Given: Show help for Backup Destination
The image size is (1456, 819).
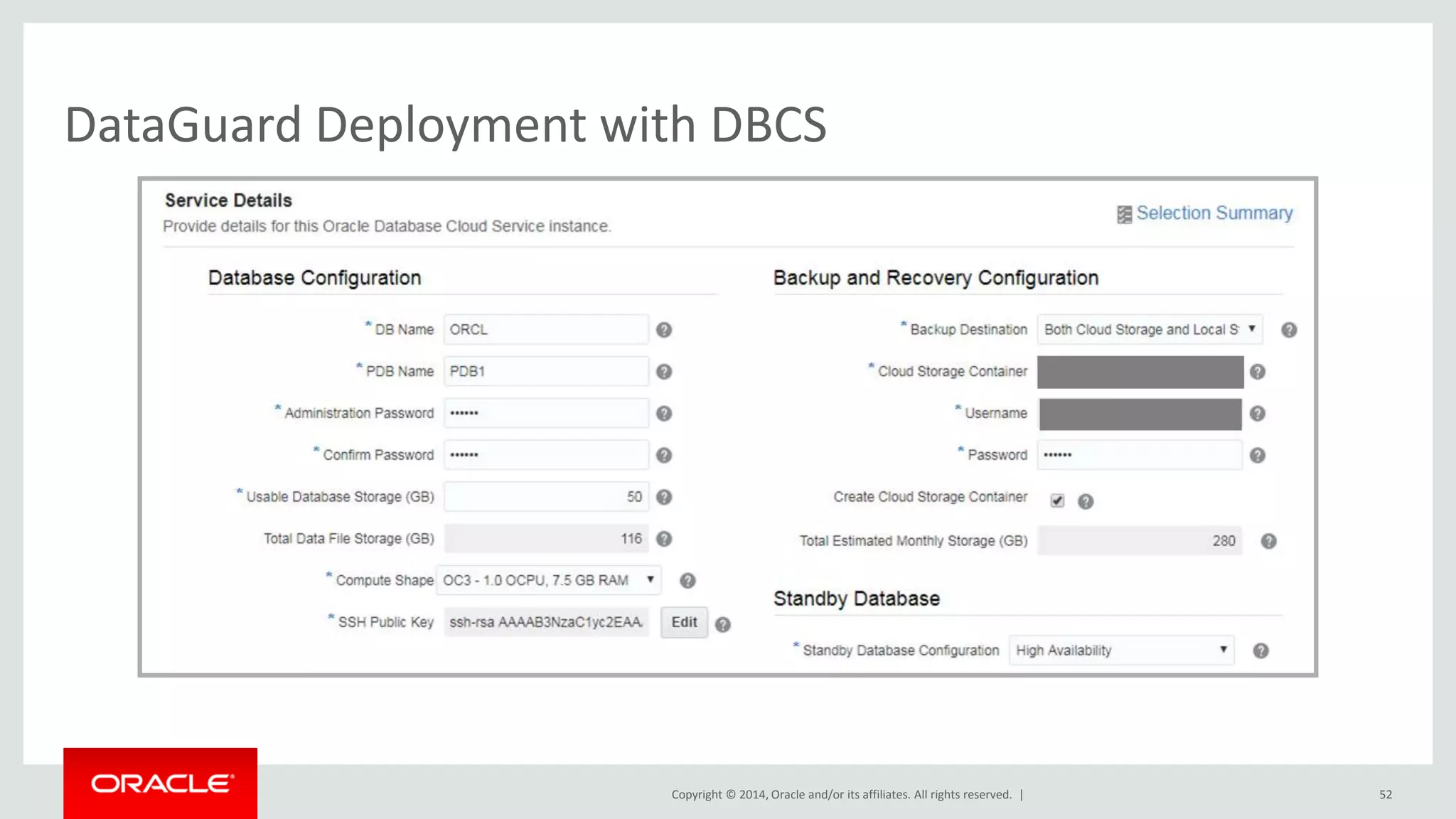Looking at the screenshot, I should tap(1289, 330).
